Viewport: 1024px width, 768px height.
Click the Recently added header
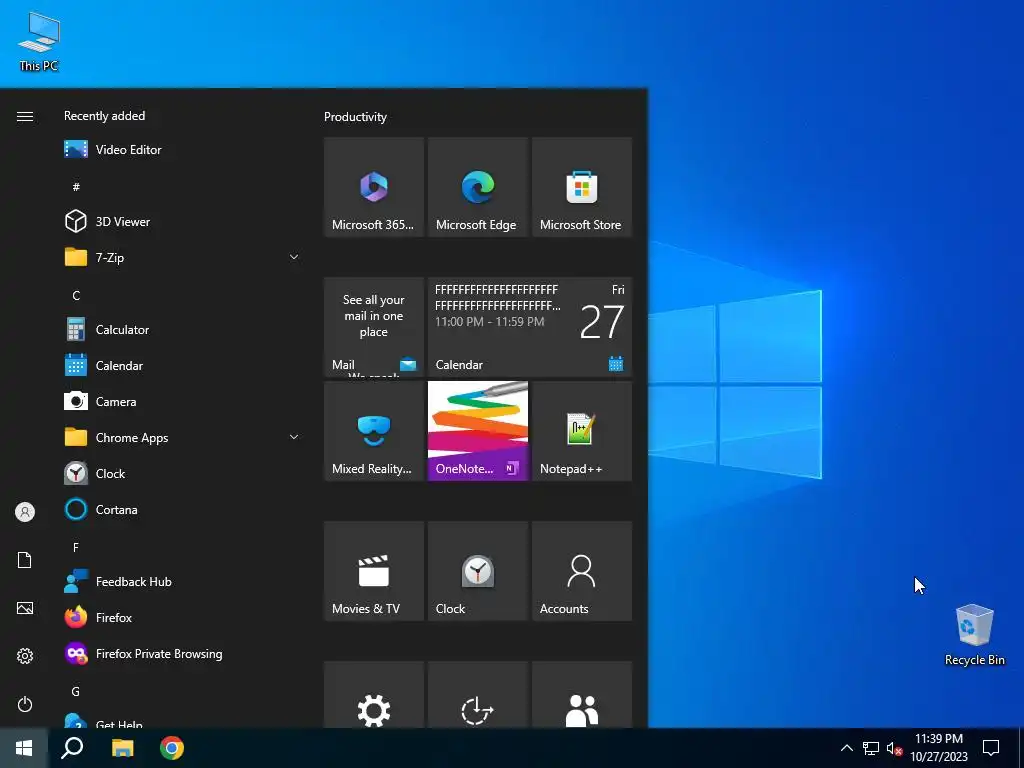click(104, 116)
